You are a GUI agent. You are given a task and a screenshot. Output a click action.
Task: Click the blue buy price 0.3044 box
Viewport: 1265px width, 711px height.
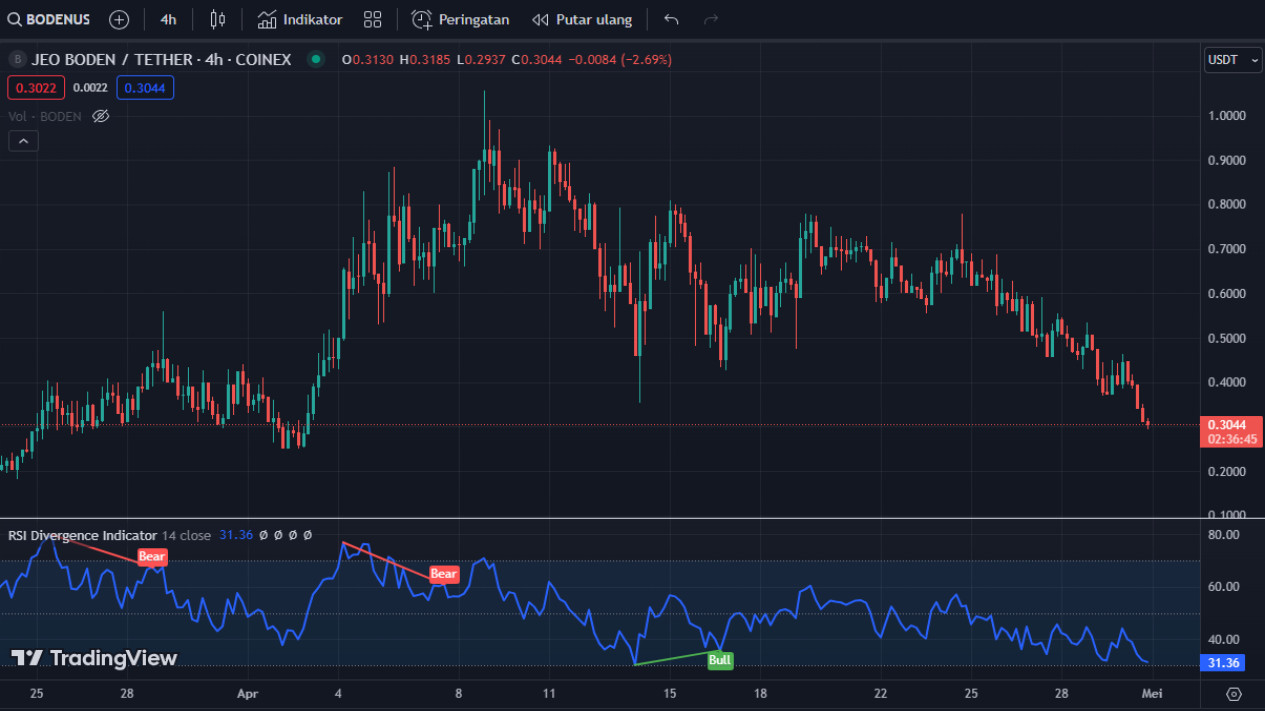[145, 88]
